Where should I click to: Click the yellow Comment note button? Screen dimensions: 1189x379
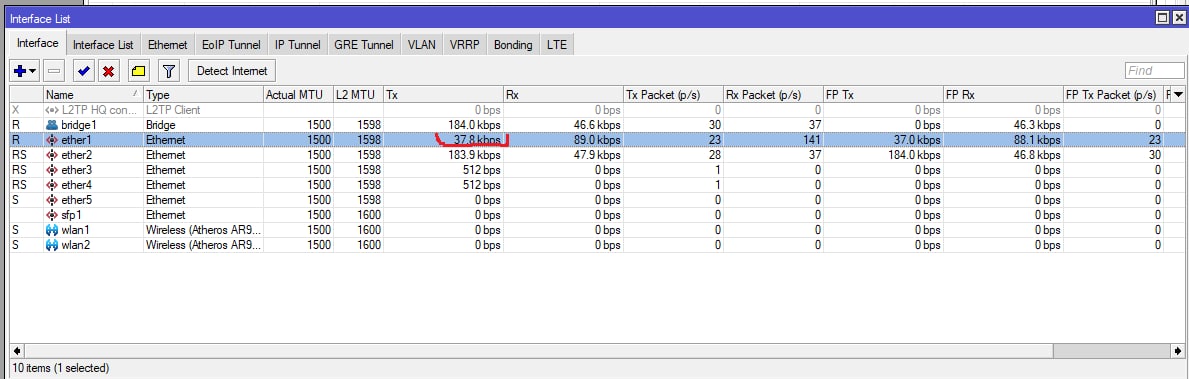(138, 70)
